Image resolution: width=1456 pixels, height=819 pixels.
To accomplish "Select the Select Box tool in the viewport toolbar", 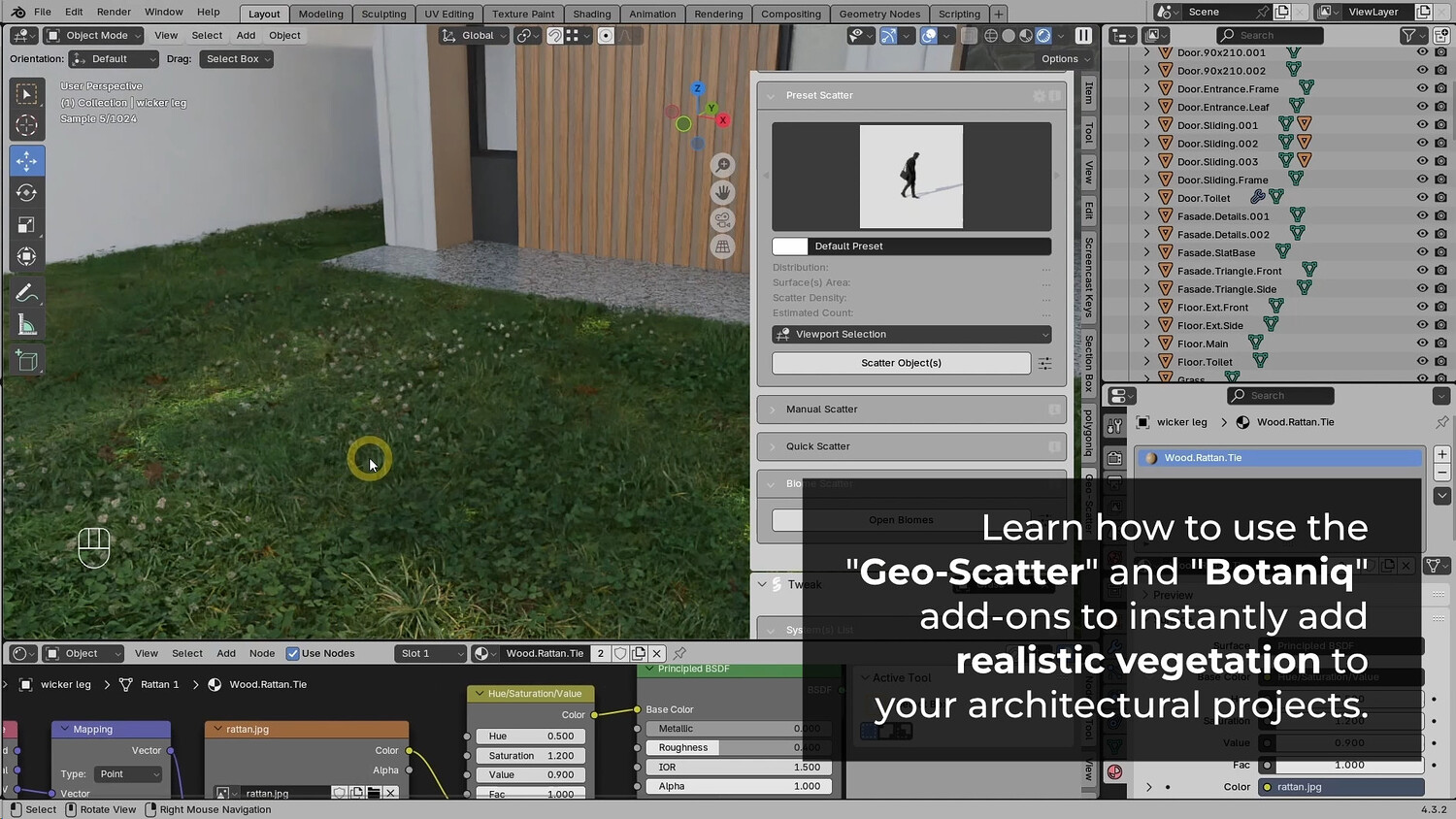I will point(27,94).
